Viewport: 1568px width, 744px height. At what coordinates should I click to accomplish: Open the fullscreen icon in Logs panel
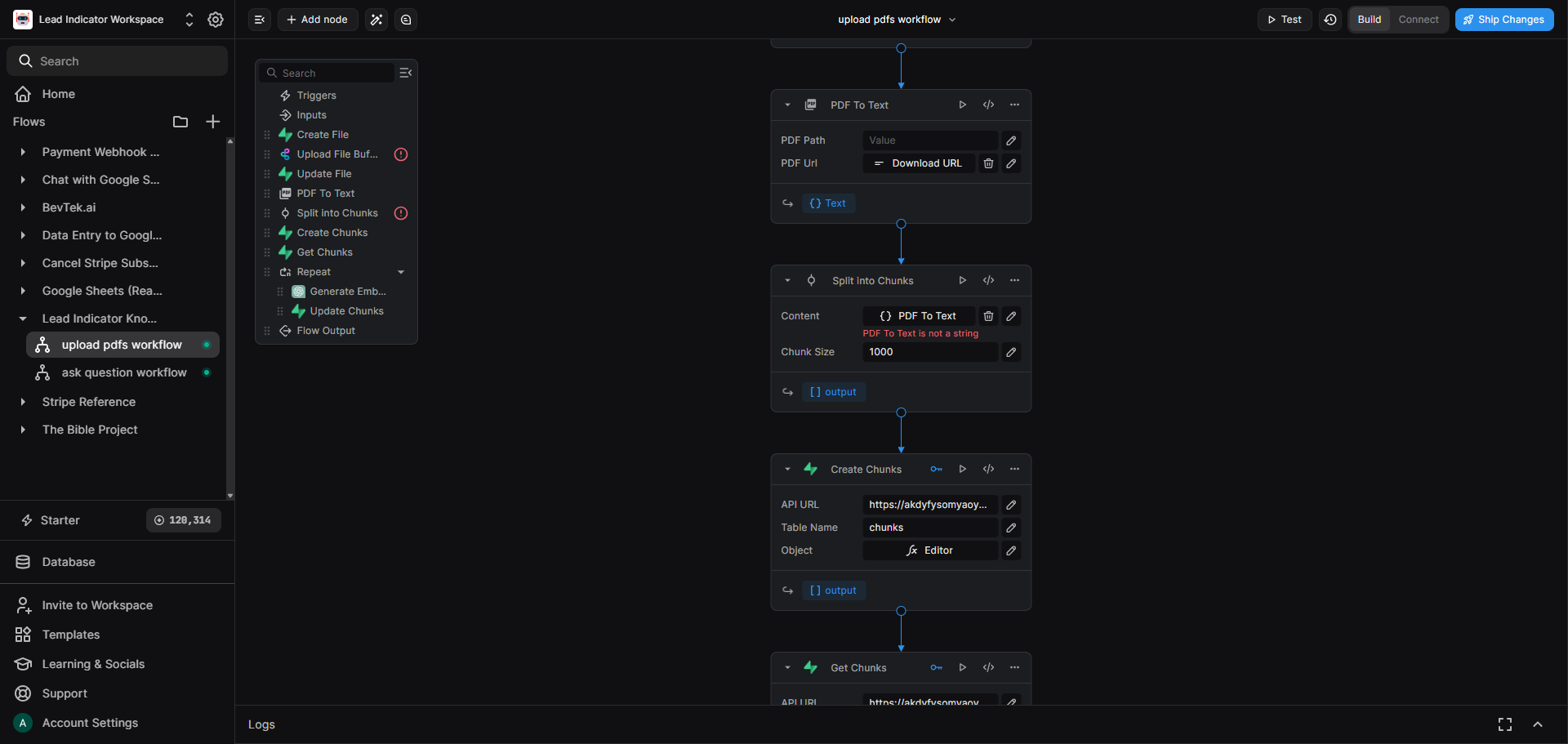pos(1505,724)
